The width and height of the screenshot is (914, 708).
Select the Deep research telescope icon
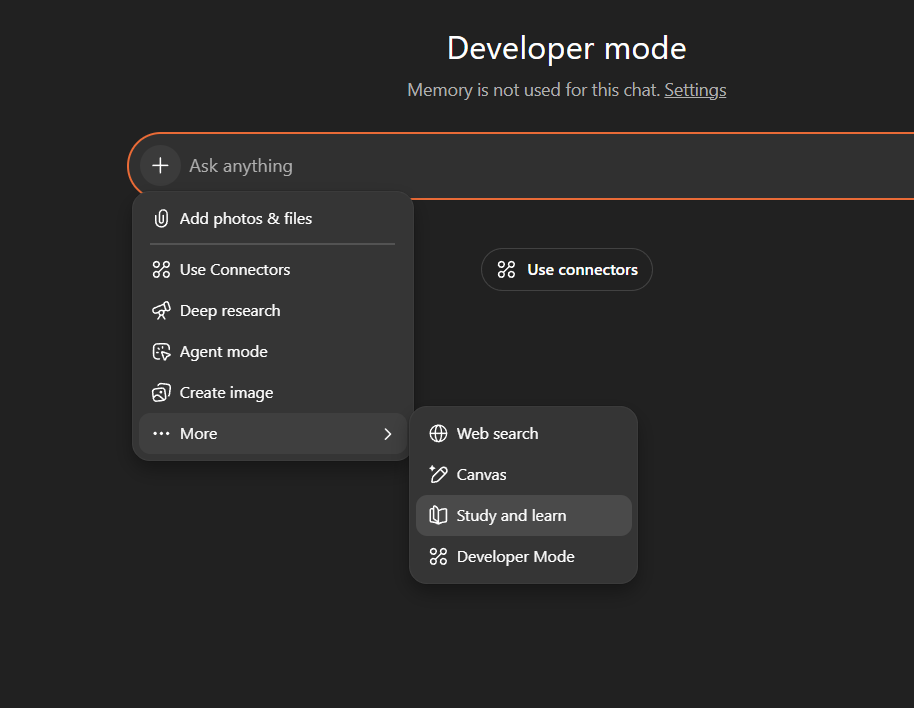pos(161,310)
